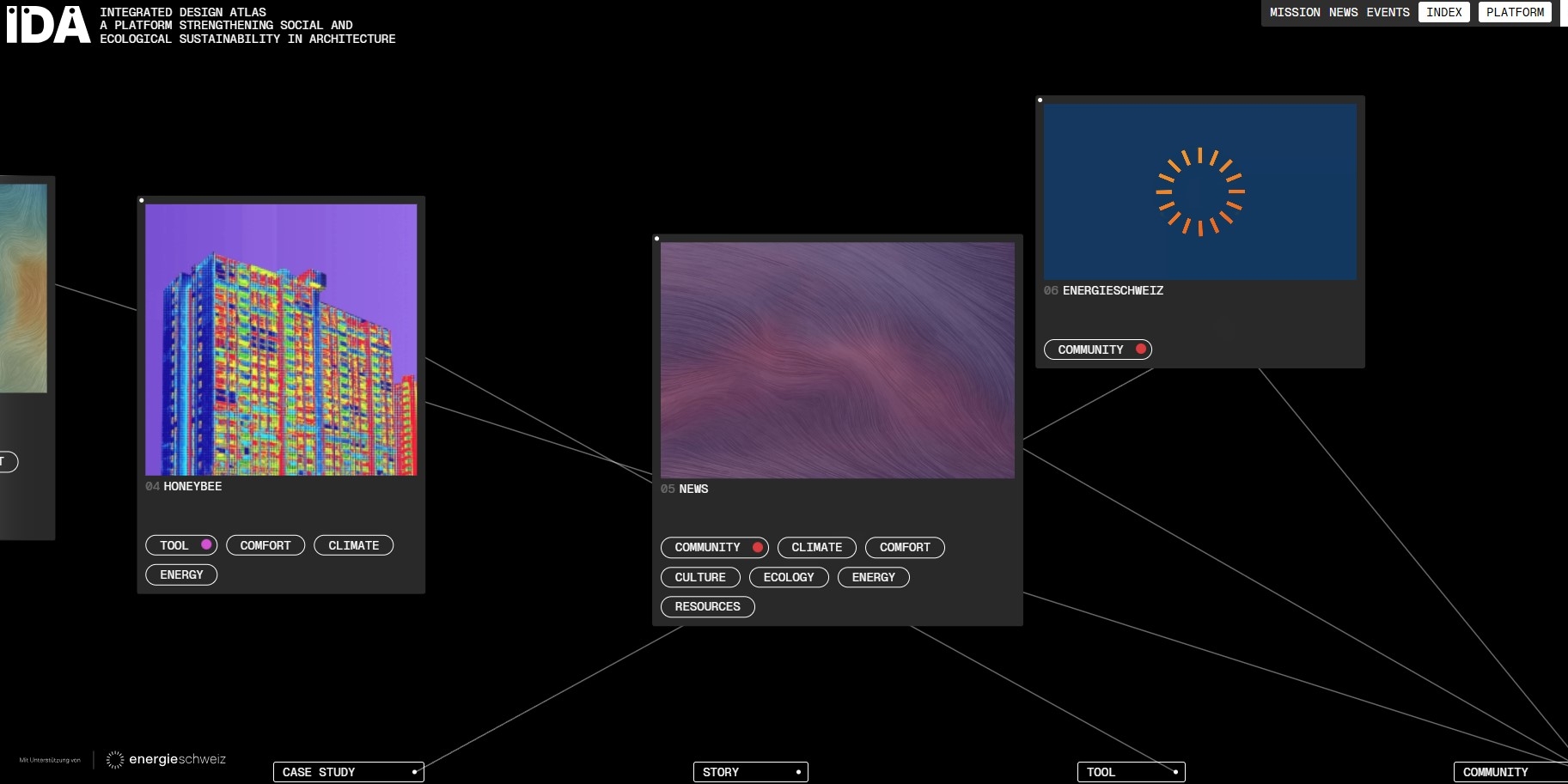Select the bottom Tool category node

pyautogui.click(x=1130, y=772)
